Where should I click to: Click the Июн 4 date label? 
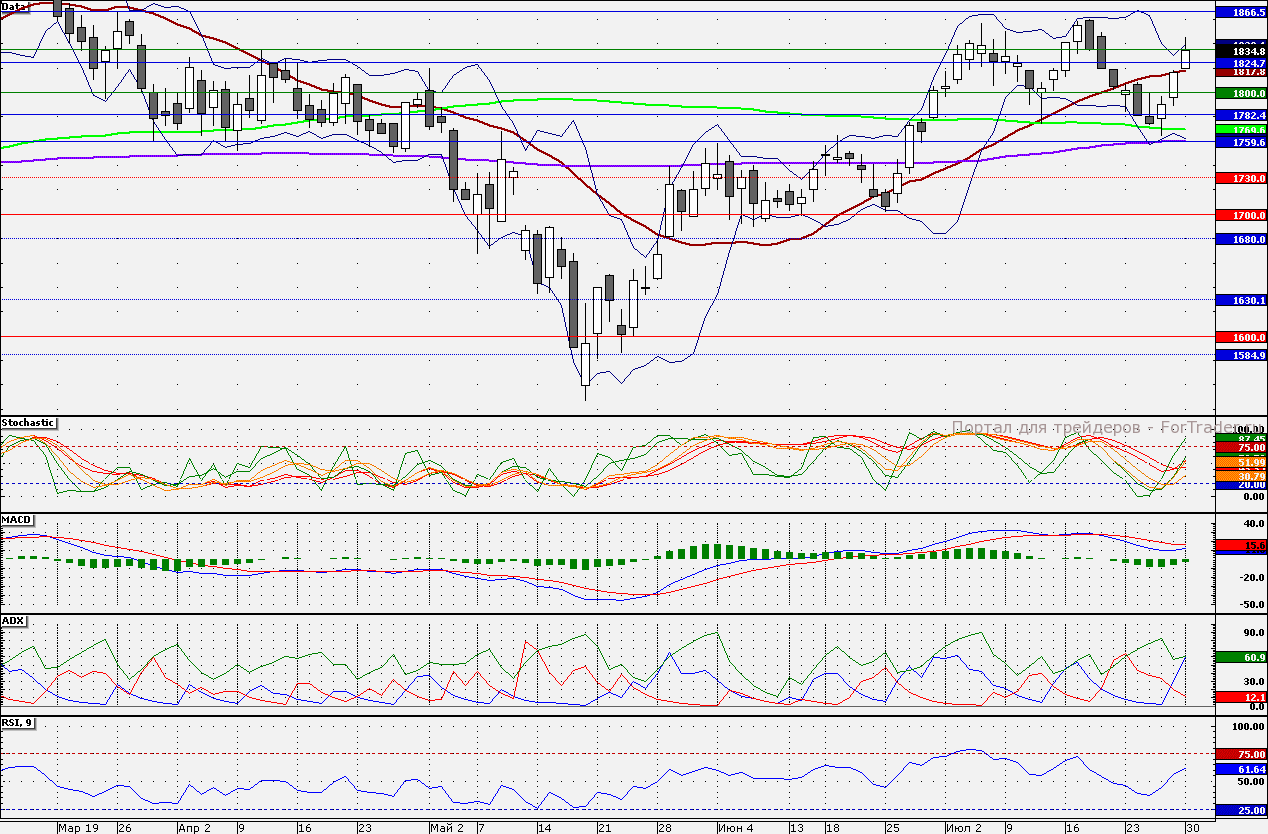click(x=735, y=828)
